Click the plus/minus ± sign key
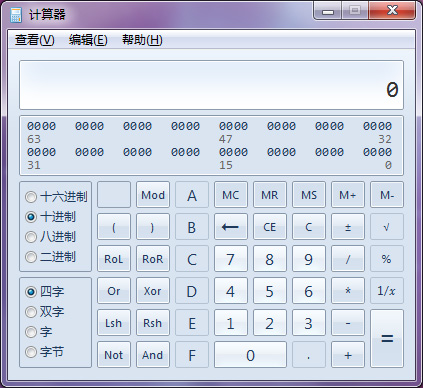423x388 pixels. pos(348,227)
